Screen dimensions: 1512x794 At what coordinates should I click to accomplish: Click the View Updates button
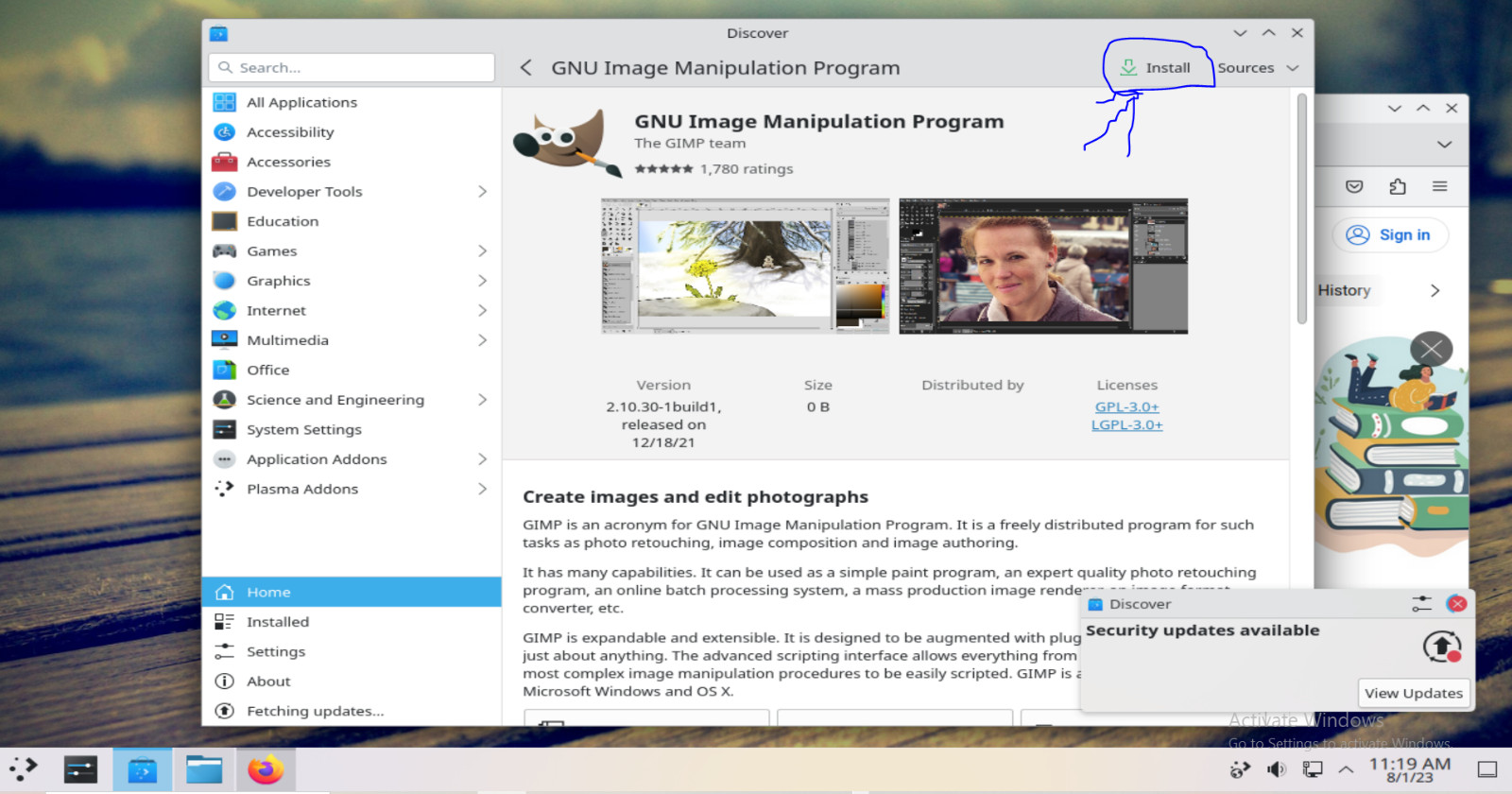coord(1414,693)
